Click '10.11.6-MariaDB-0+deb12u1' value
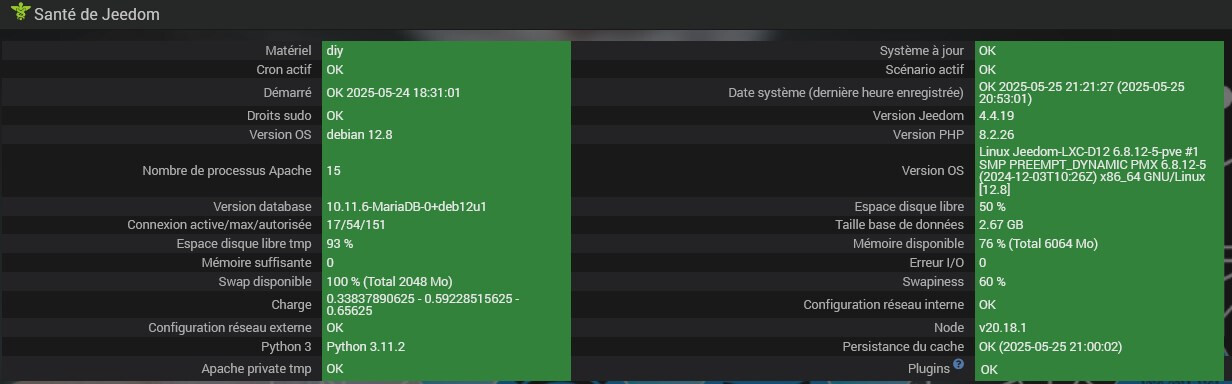Image resolution: width=1232 pixels, height=384 pixels. (407, 206)
